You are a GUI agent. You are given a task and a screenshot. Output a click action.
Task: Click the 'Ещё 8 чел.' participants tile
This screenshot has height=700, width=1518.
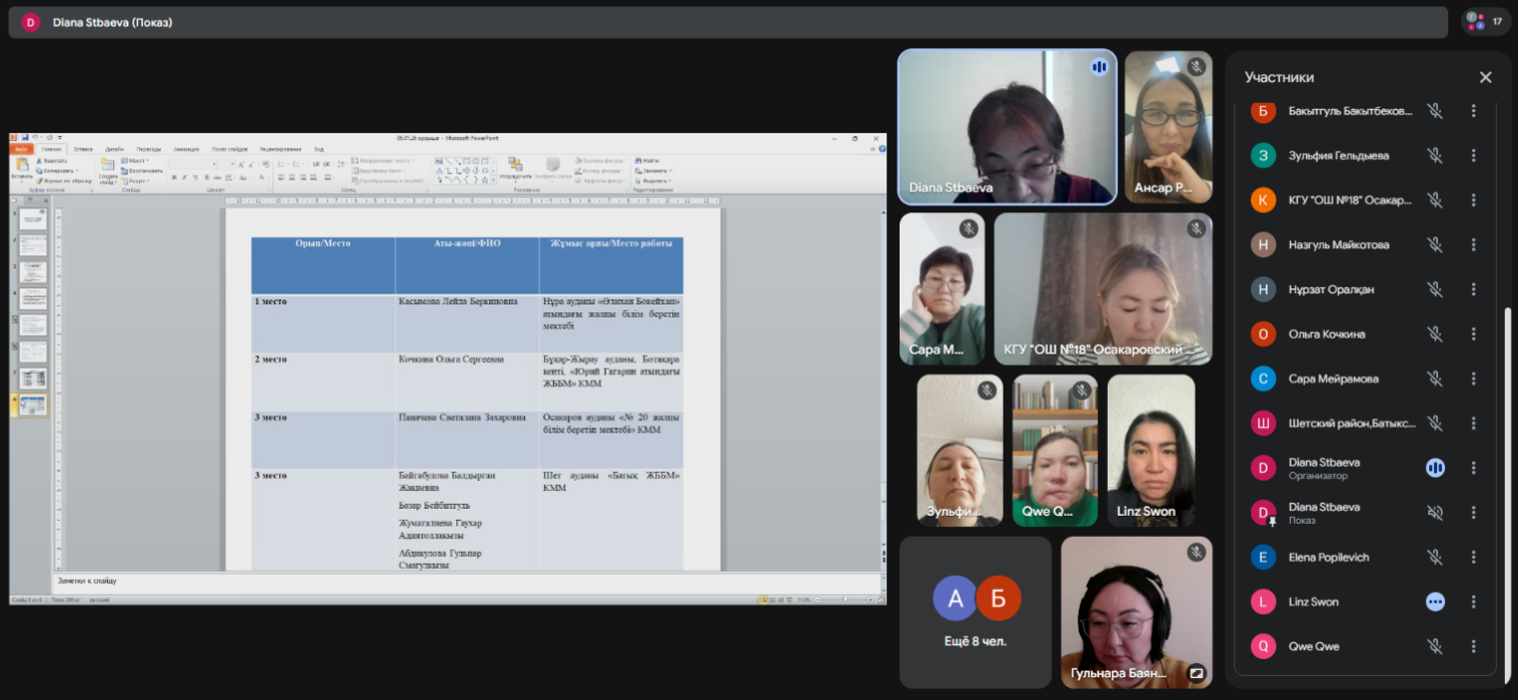975,611
